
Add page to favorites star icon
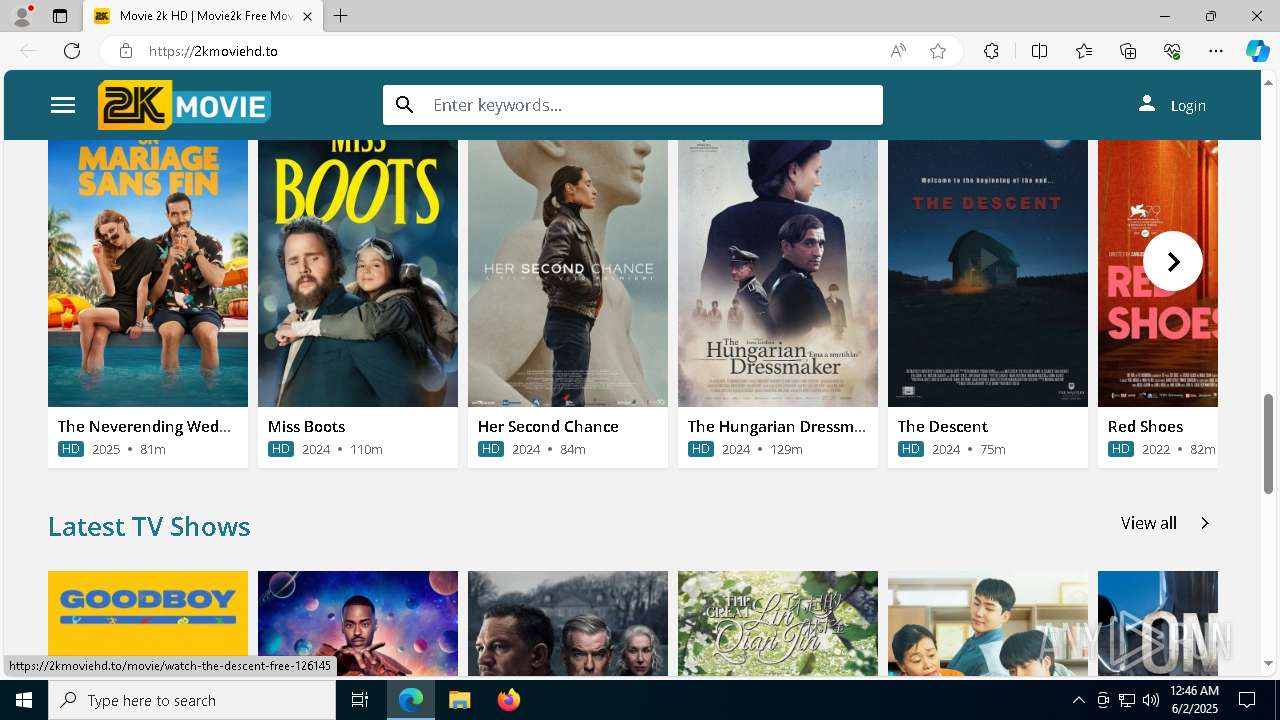coord(938,51)
